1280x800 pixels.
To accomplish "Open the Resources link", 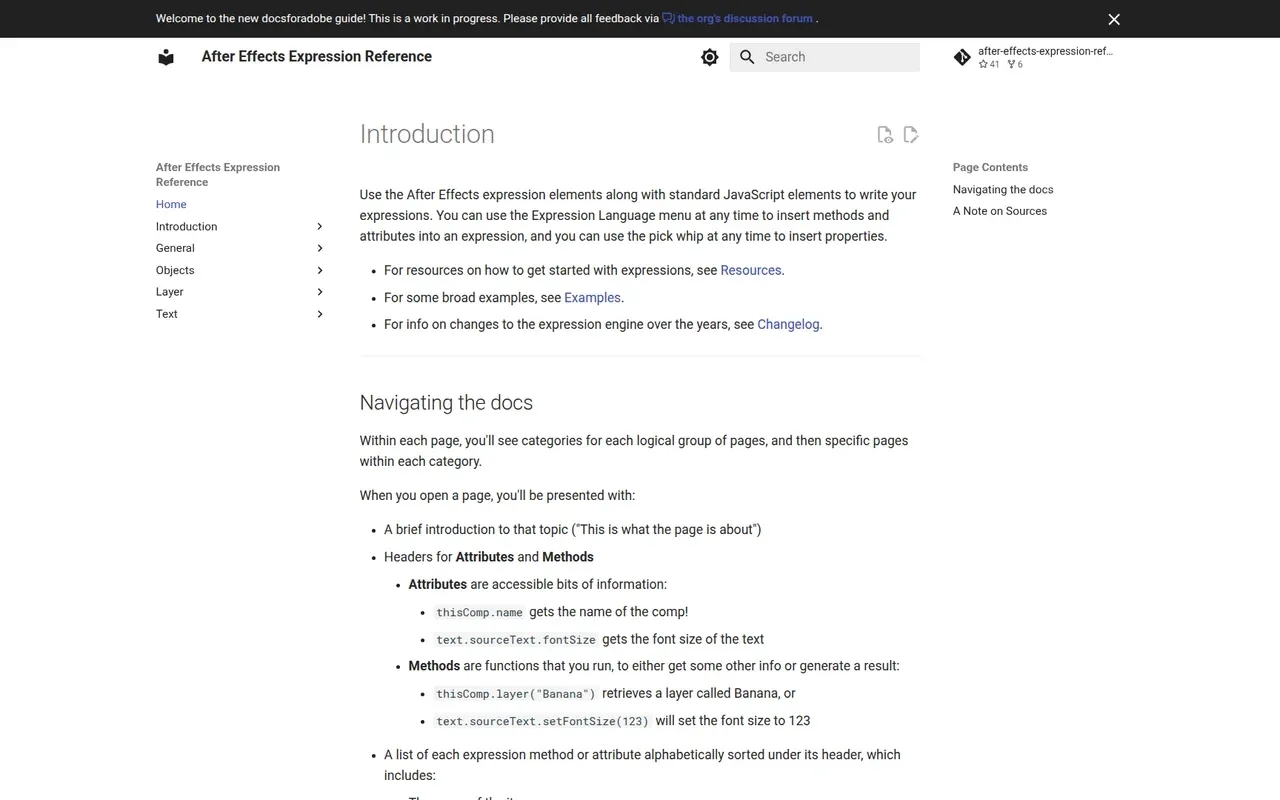I will click(750, 270).
